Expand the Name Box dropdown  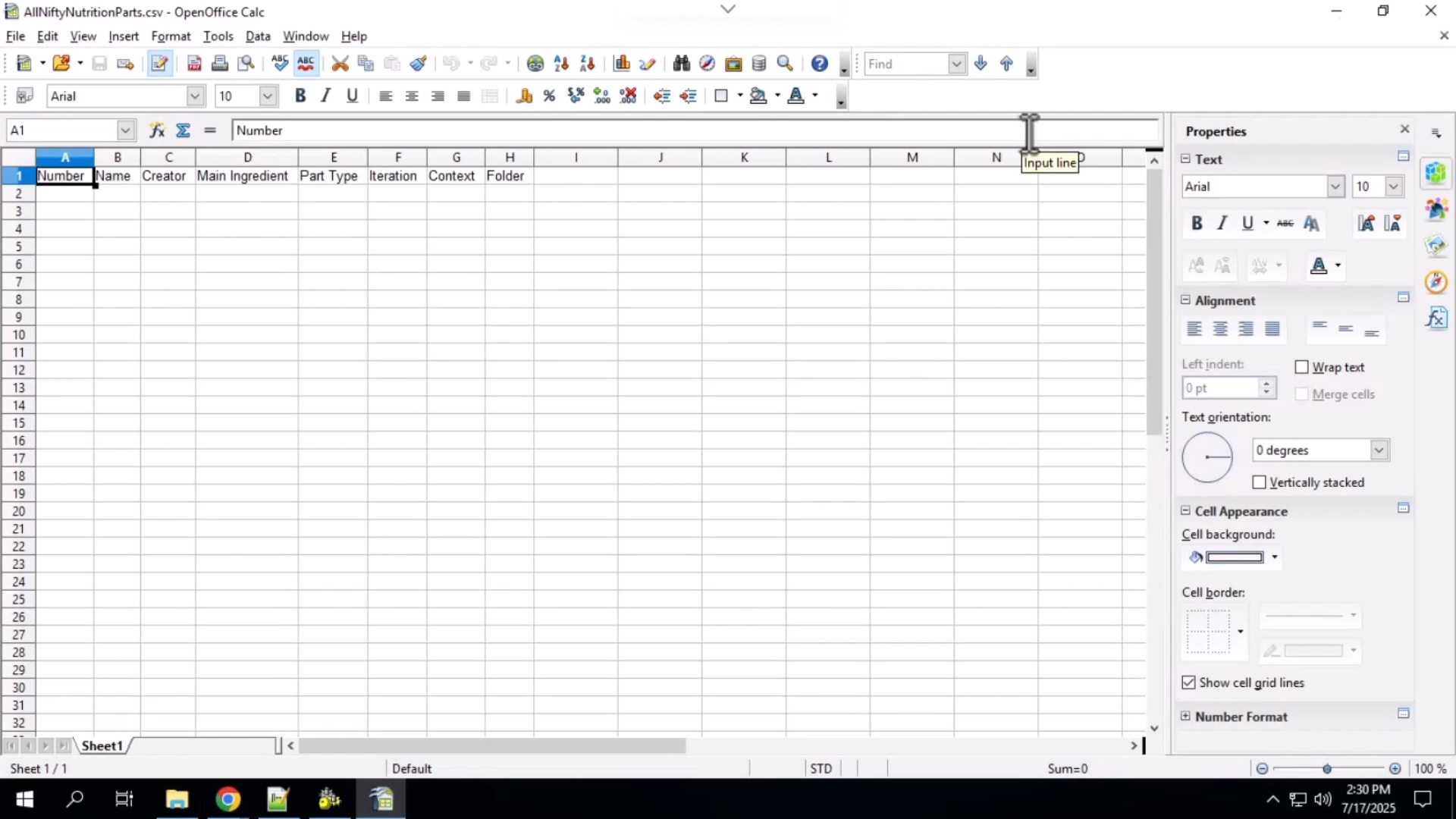(x=125, y=130)
